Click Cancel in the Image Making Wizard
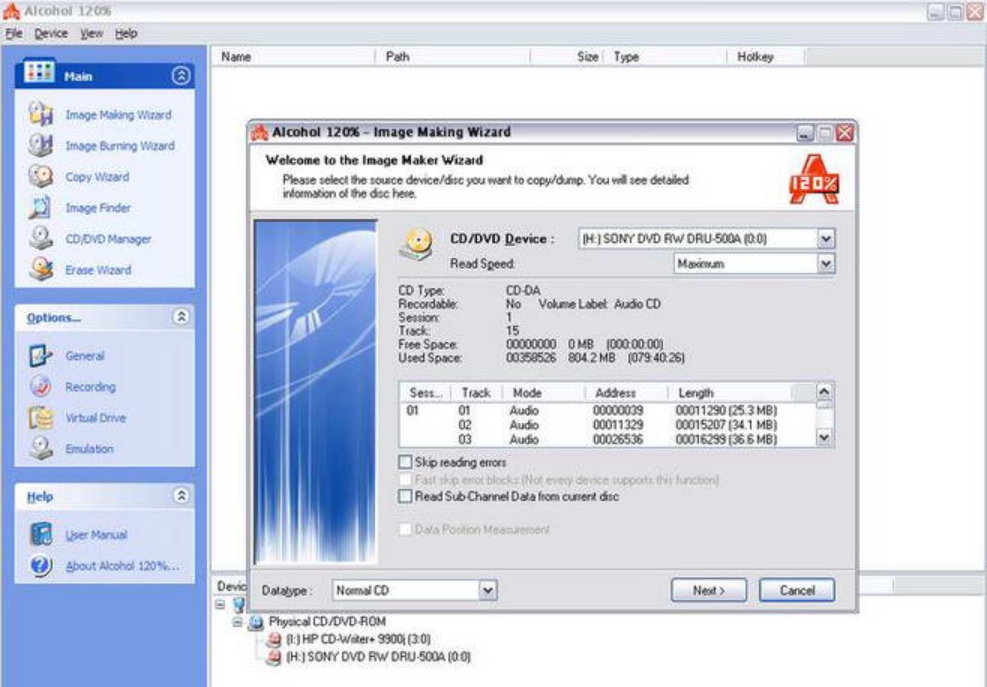 click(797, 590)
